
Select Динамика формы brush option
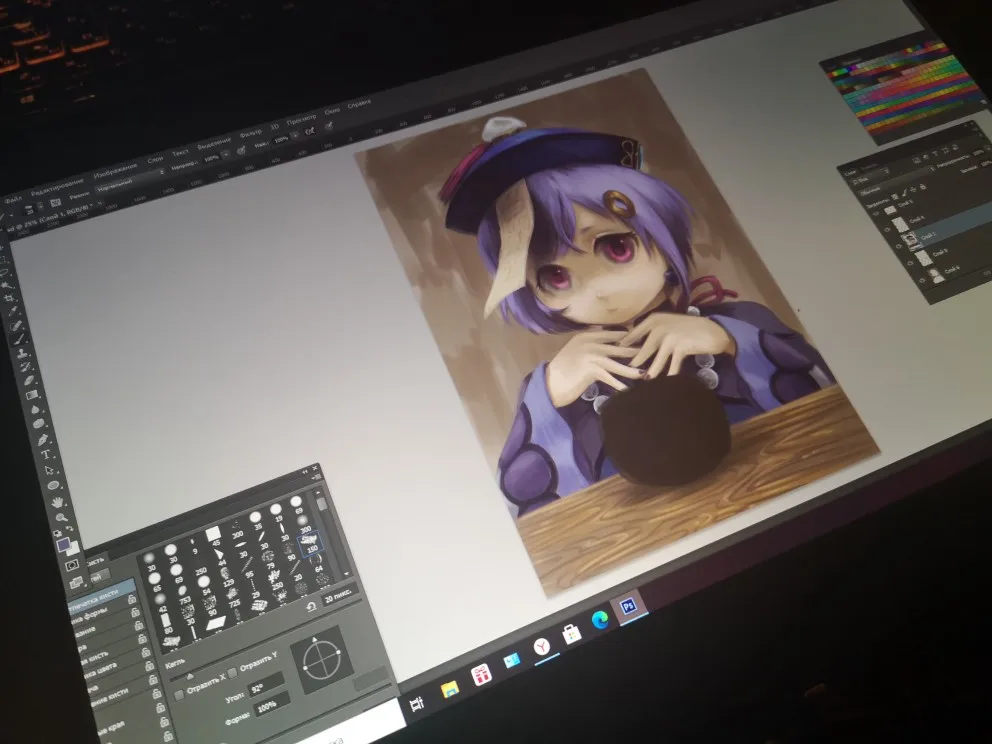point(92,613)
